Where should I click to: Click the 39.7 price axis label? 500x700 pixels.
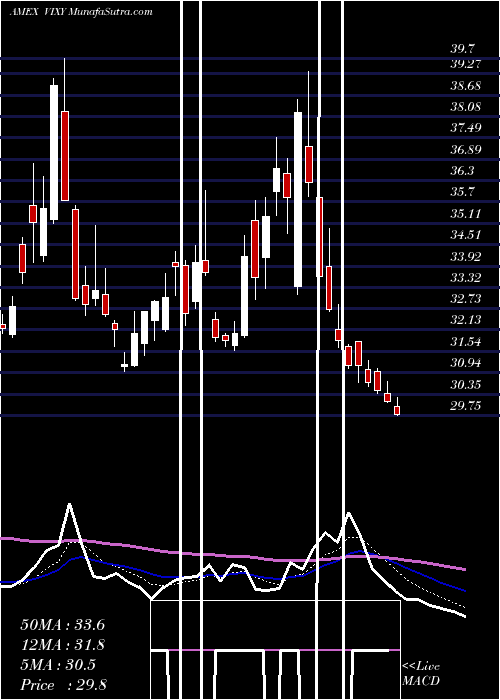462,49
